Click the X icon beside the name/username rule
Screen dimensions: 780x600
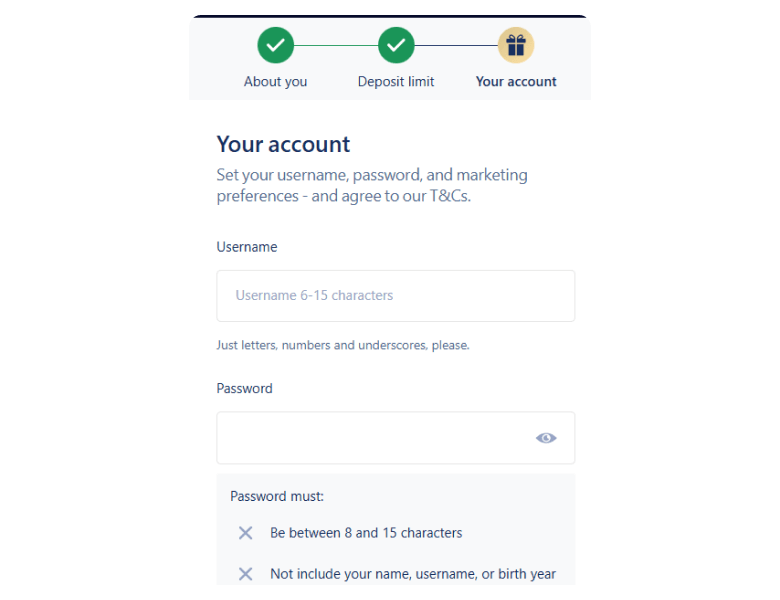[x=245, y=574]
